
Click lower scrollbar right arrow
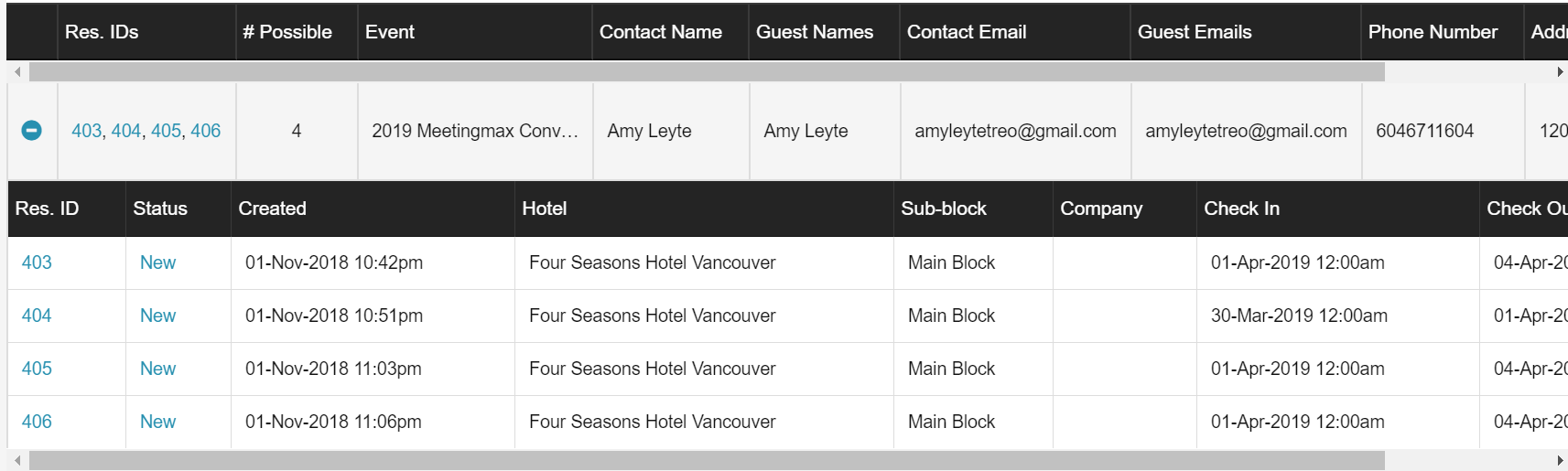(x=1560, y=461)
